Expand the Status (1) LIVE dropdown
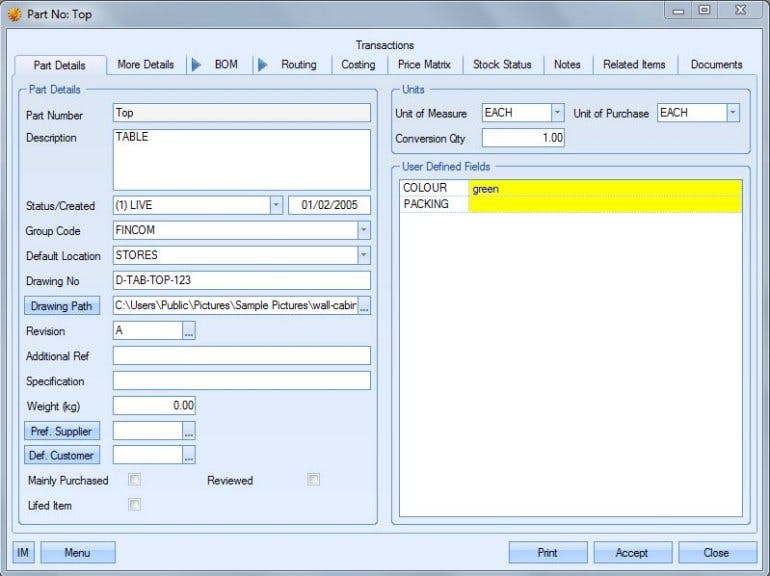Viewport: 770px width, 576px height. click(x=276, y=205)
